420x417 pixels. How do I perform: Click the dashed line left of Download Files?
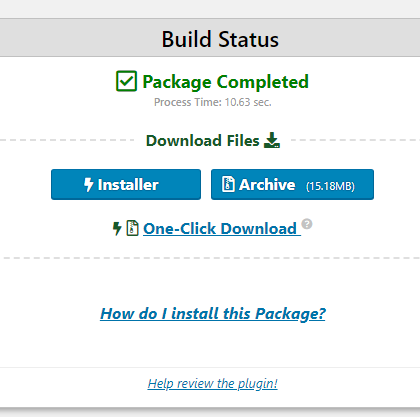(x=67, y=140)
